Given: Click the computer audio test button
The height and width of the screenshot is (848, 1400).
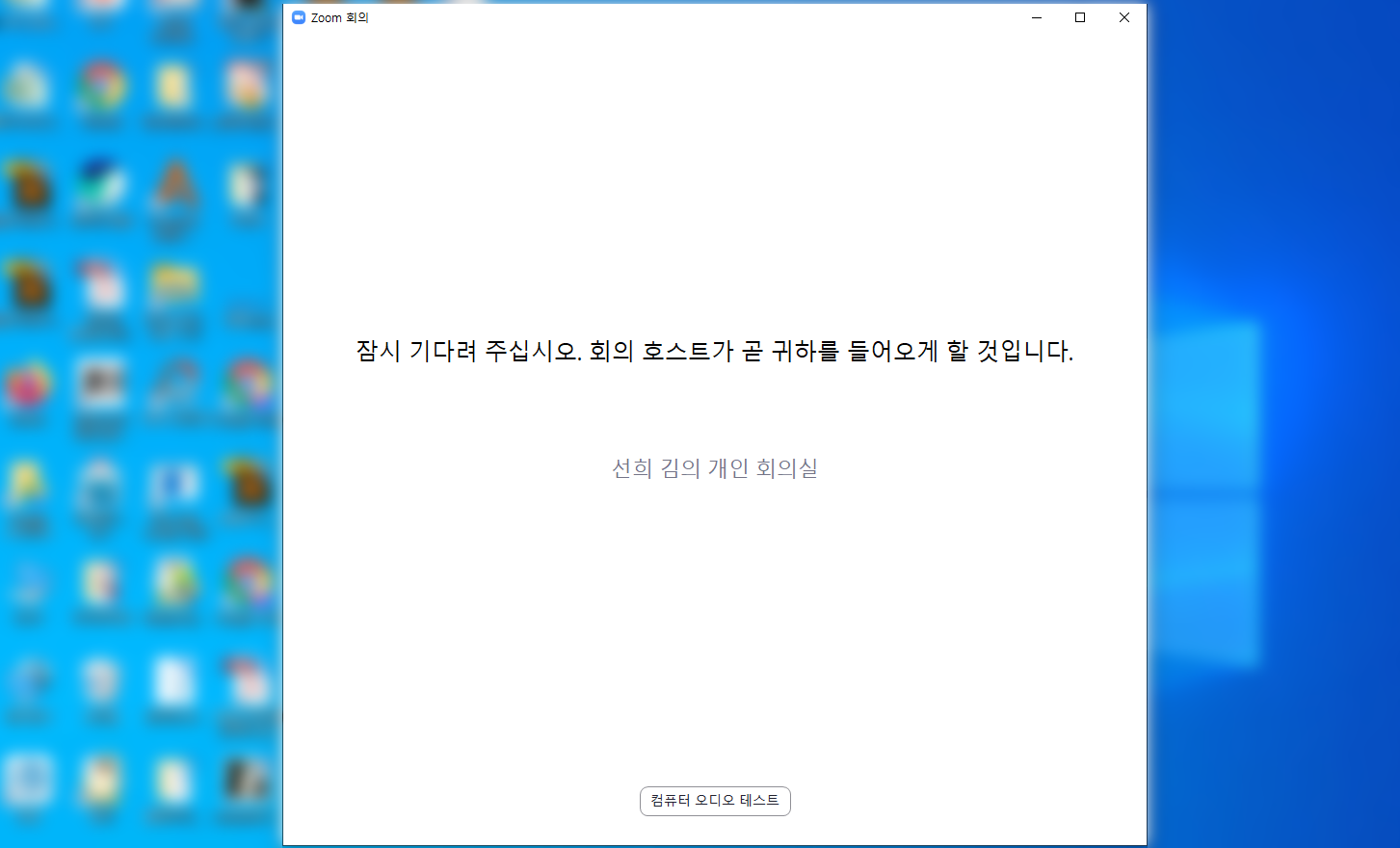Looking at the screenshot, I should (x=715, y=801).
